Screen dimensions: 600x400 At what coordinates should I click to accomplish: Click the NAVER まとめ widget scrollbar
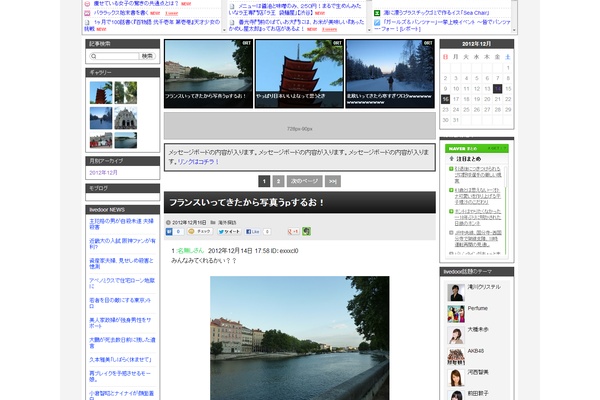(x=506, y=210)
